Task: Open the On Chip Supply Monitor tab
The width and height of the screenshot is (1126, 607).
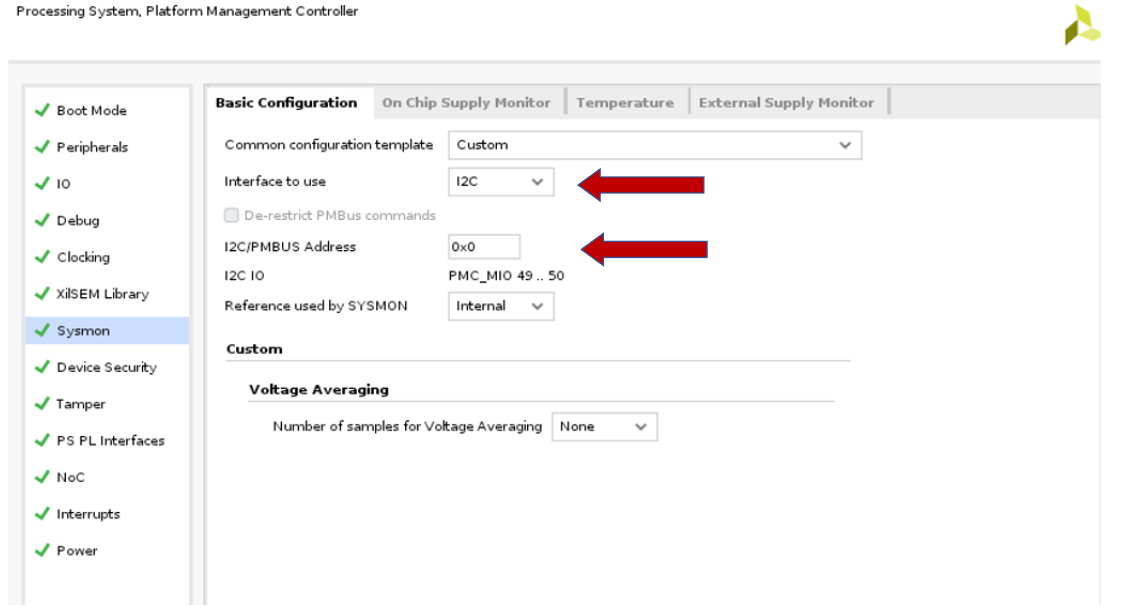Action: (x=468, y=101)
